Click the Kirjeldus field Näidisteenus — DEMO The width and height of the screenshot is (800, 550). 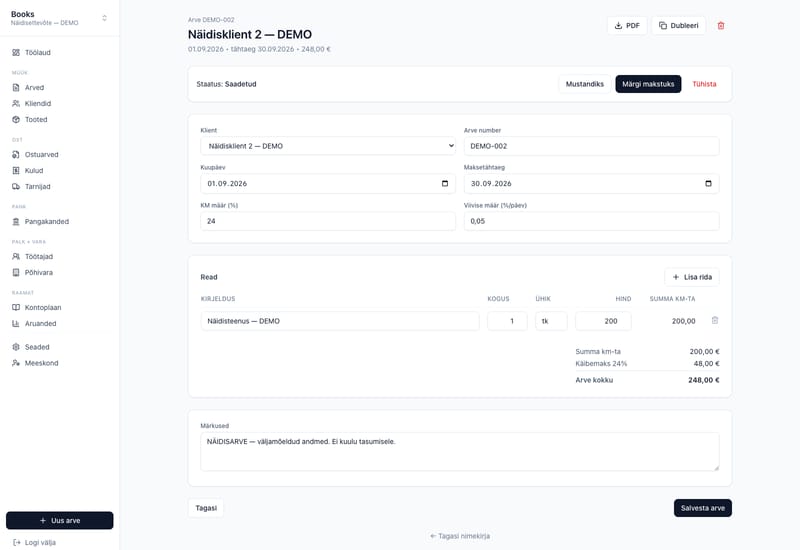coord(340,321)
